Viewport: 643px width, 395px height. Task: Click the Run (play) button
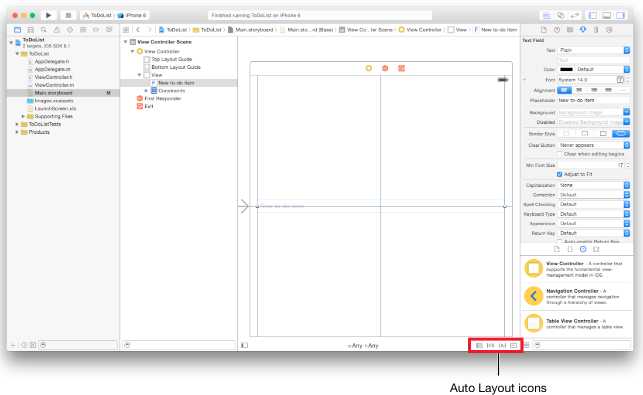click(49, 15)
